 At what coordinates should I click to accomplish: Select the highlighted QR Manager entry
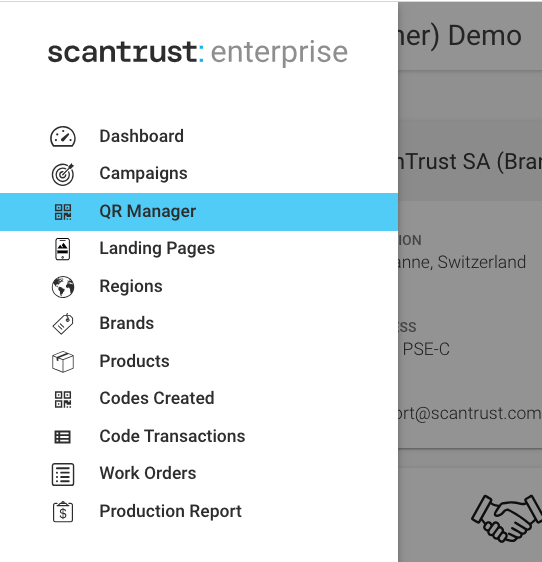[199, 212]
